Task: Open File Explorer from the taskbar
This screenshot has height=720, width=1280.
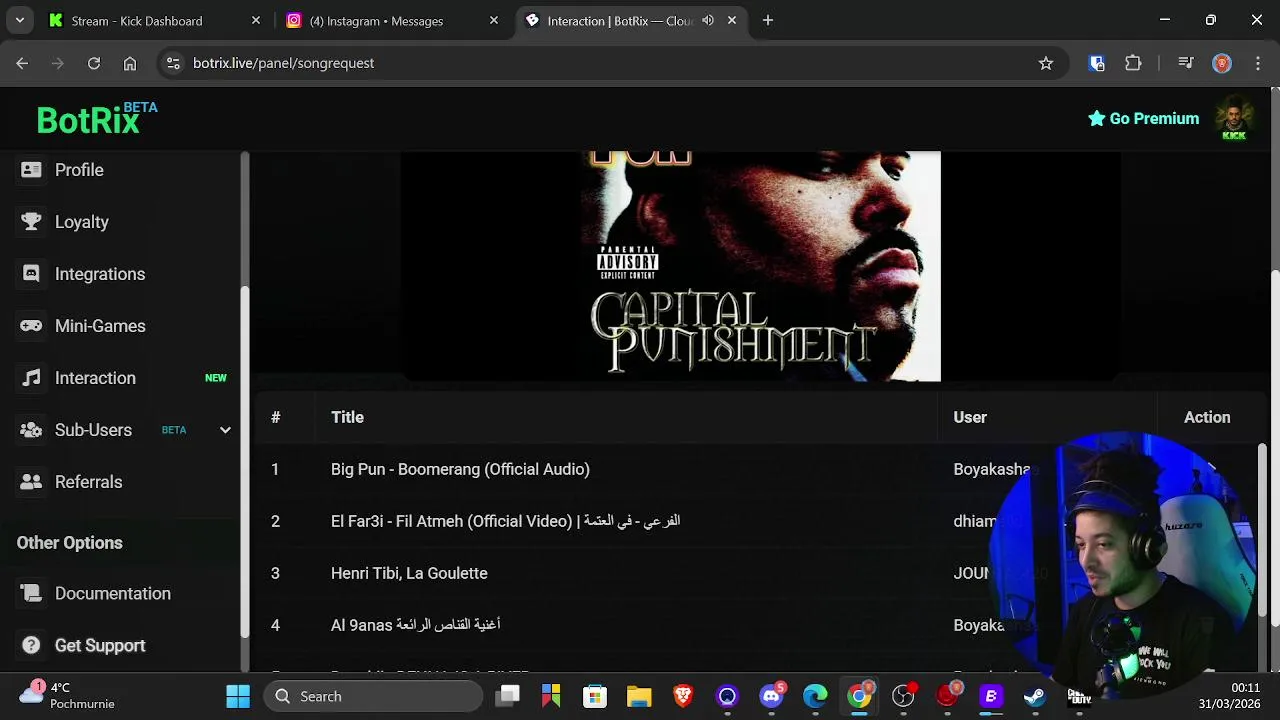Action: click(639, 696)
